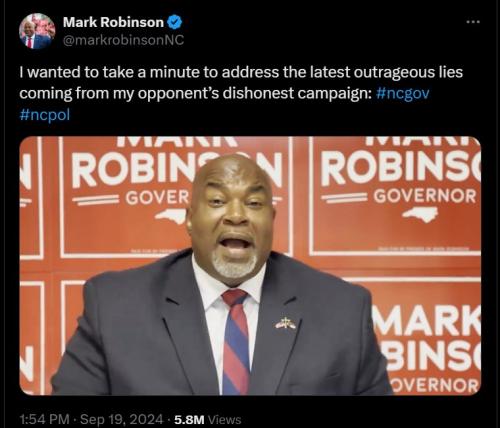Click the Views label beside 5.8M

[224, 420]
